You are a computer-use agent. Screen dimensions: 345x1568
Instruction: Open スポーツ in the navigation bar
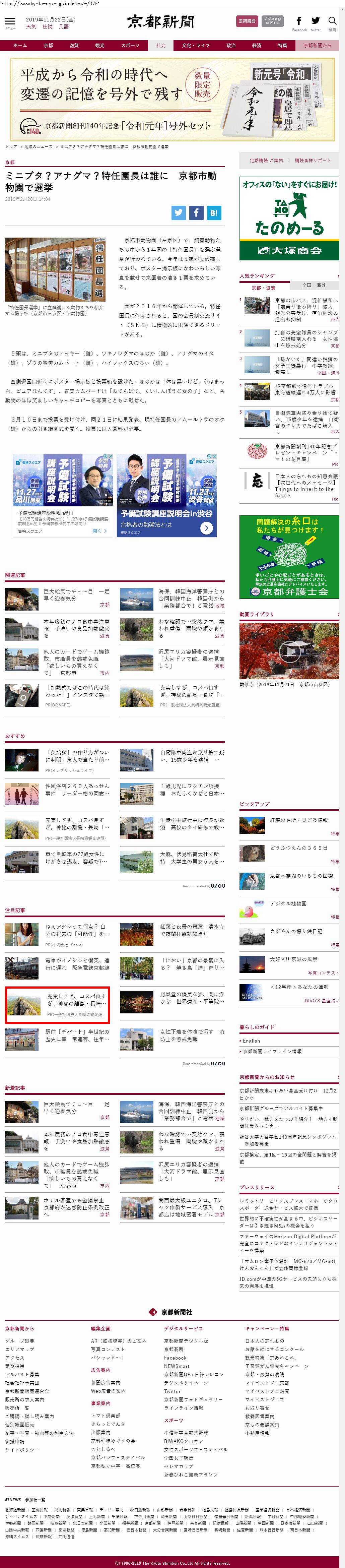pyautogui.click(x=130, y=46)
